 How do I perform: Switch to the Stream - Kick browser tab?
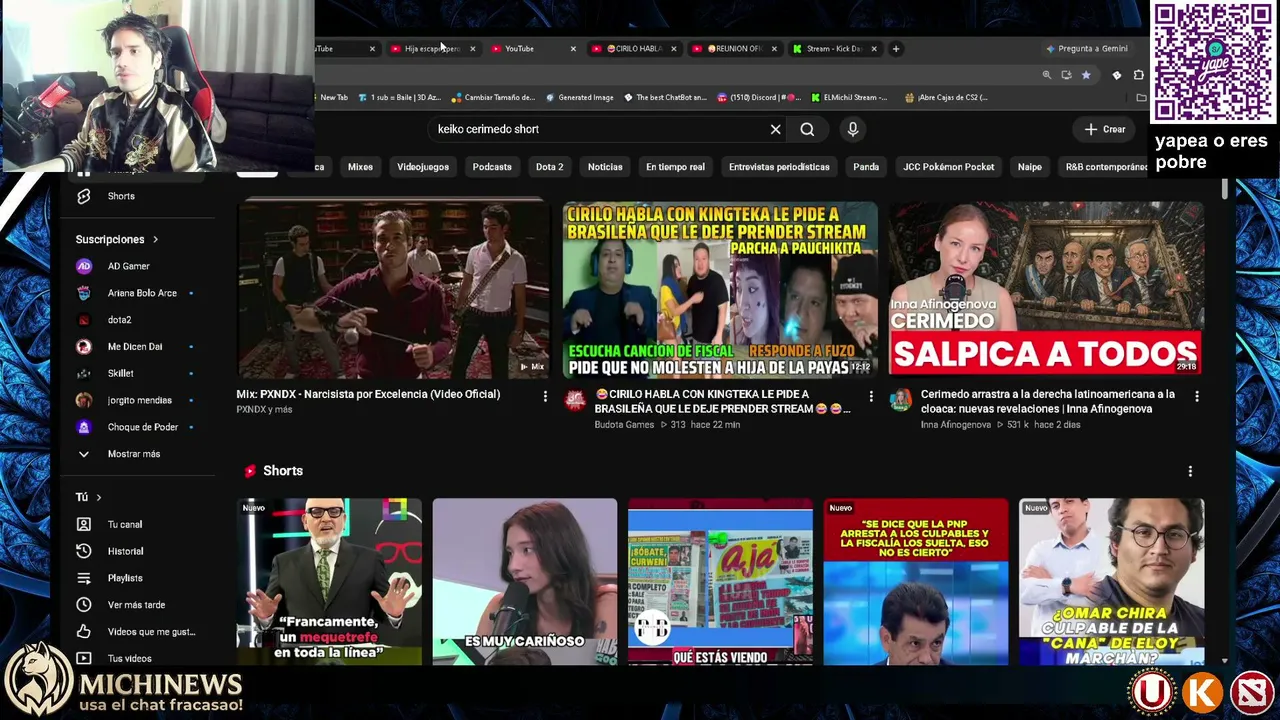832,48
